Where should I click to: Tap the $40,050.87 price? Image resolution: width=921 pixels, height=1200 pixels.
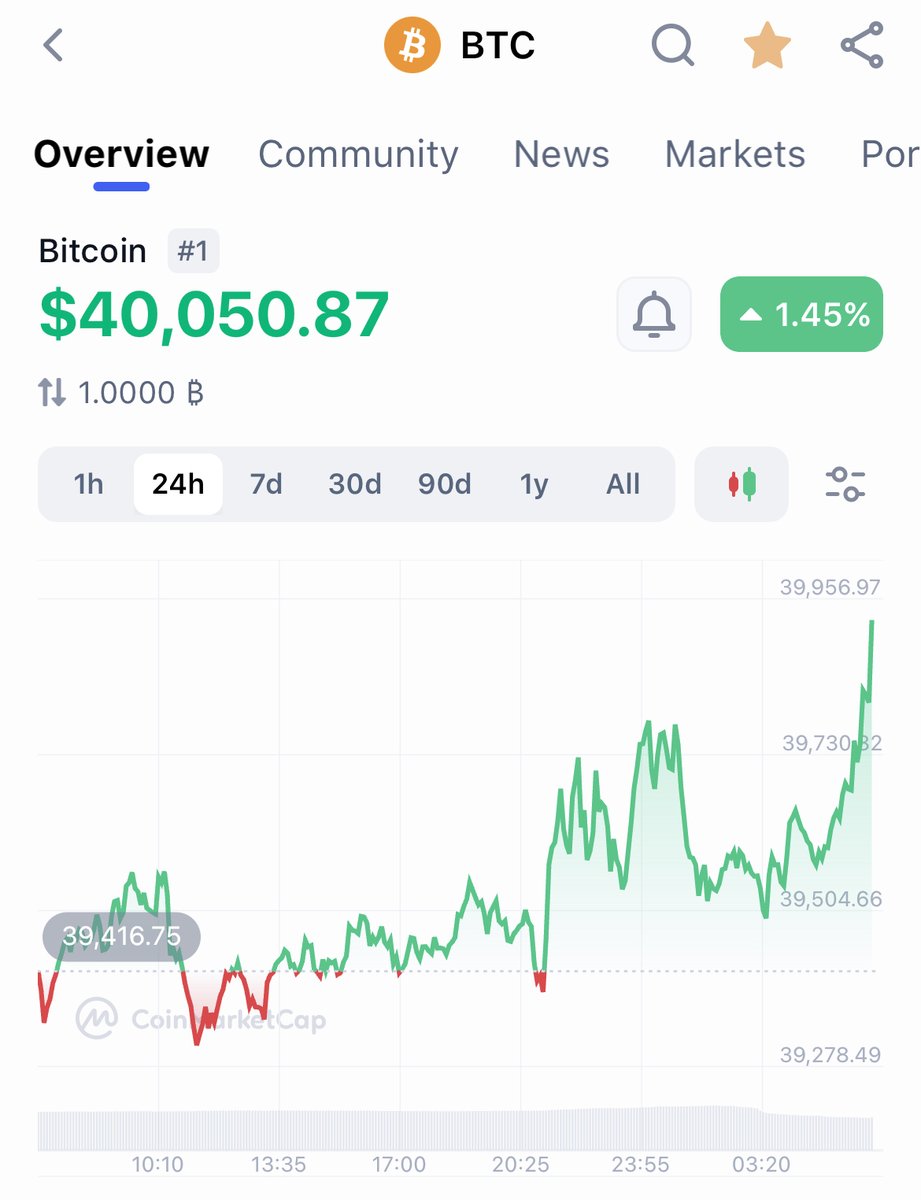(x=214, y=314)
